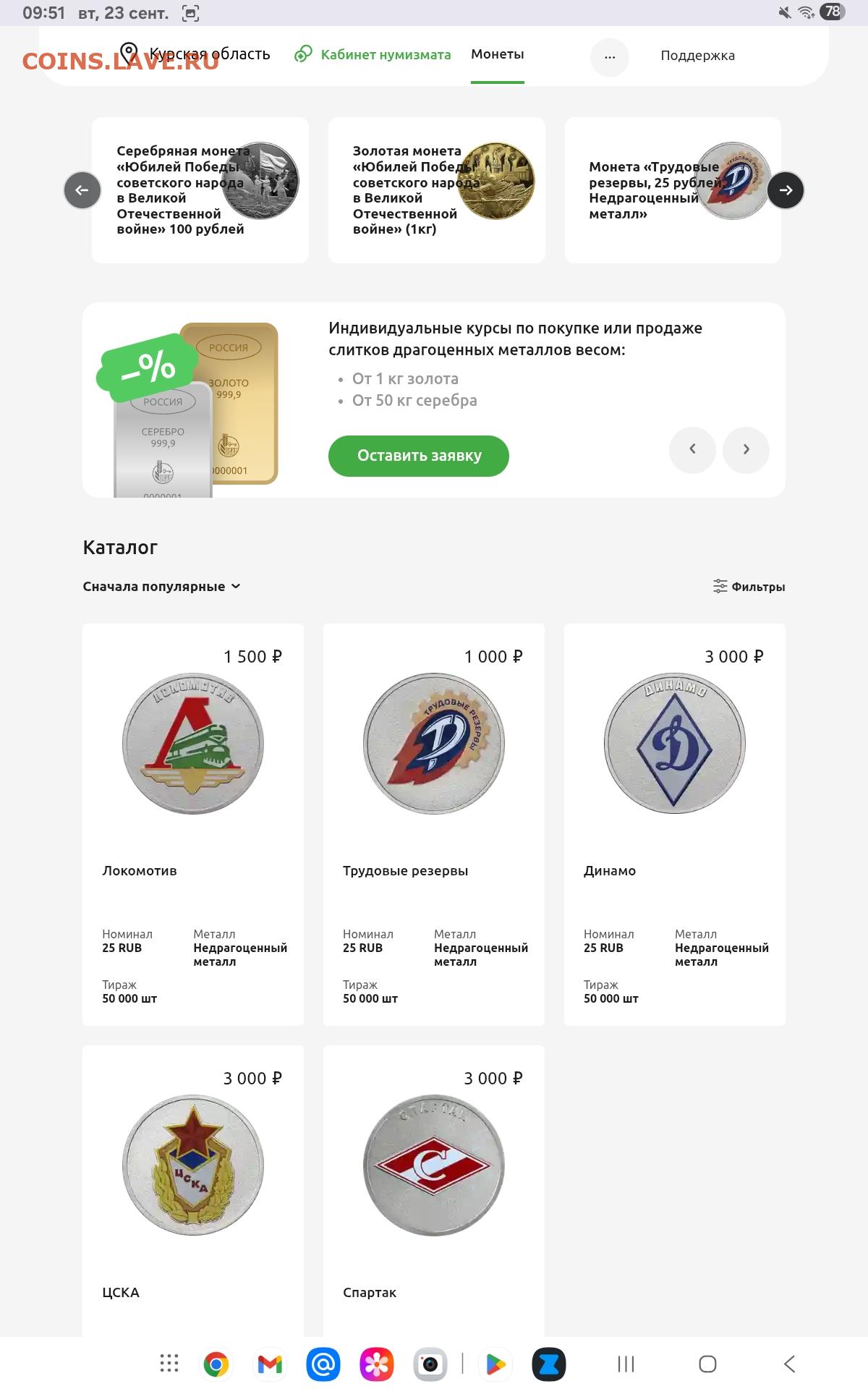Viewport: 868px width, 1389px height.
Task: Tap the Курская область location pin icon
Action: 129,54
